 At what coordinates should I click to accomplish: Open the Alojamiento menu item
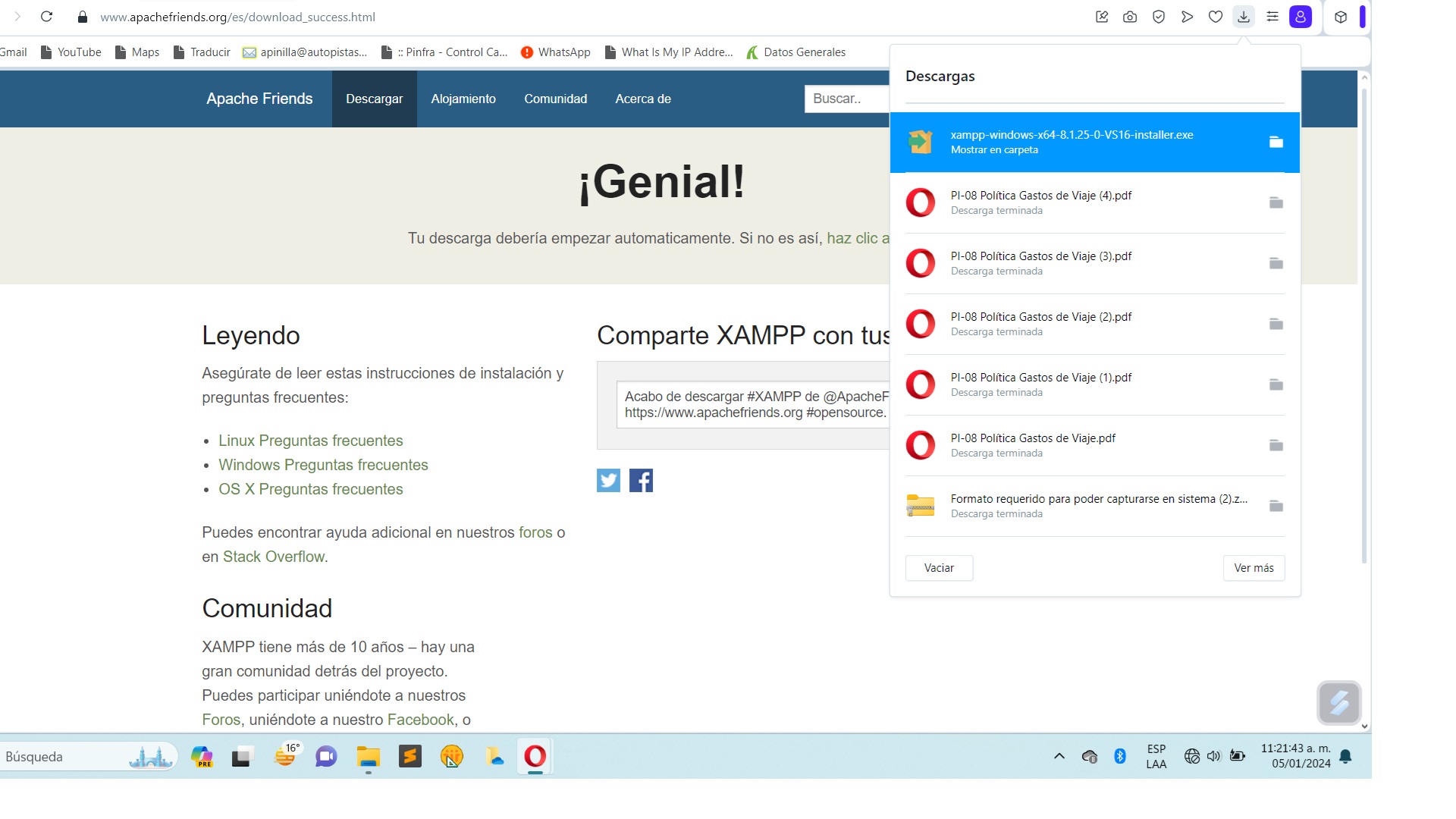463,99
